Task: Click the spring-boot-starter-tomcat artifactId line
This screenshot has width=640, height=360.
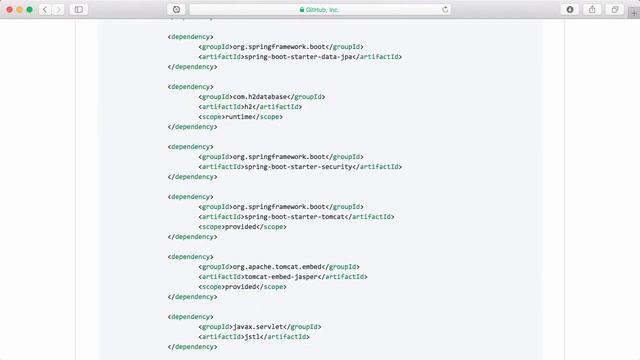Action: 296,217
